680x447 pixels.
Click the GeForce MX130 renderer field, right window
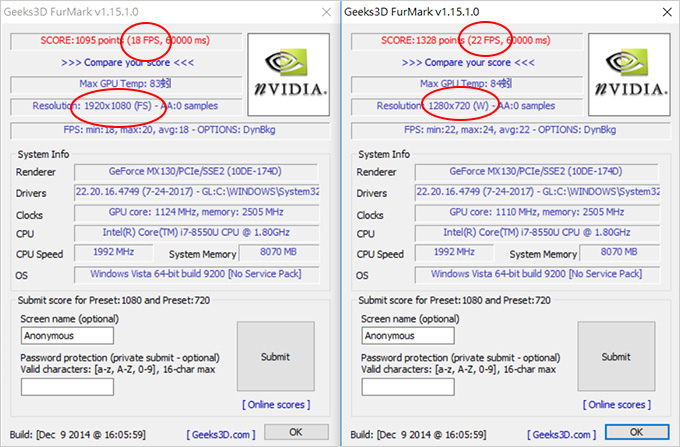point(536,172)
